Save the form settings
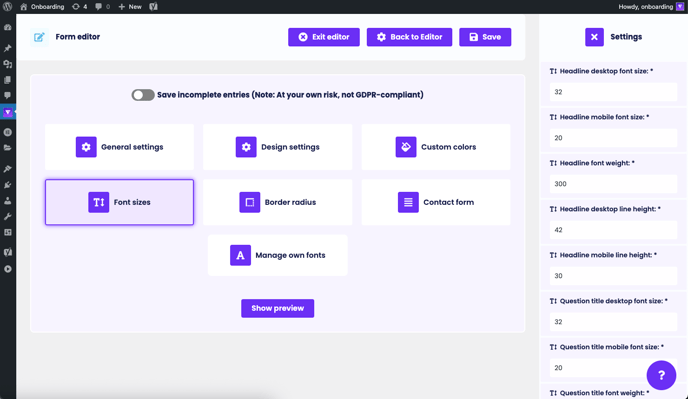The width and height of the screenshot is (688, 399). (x=485, y=37)
